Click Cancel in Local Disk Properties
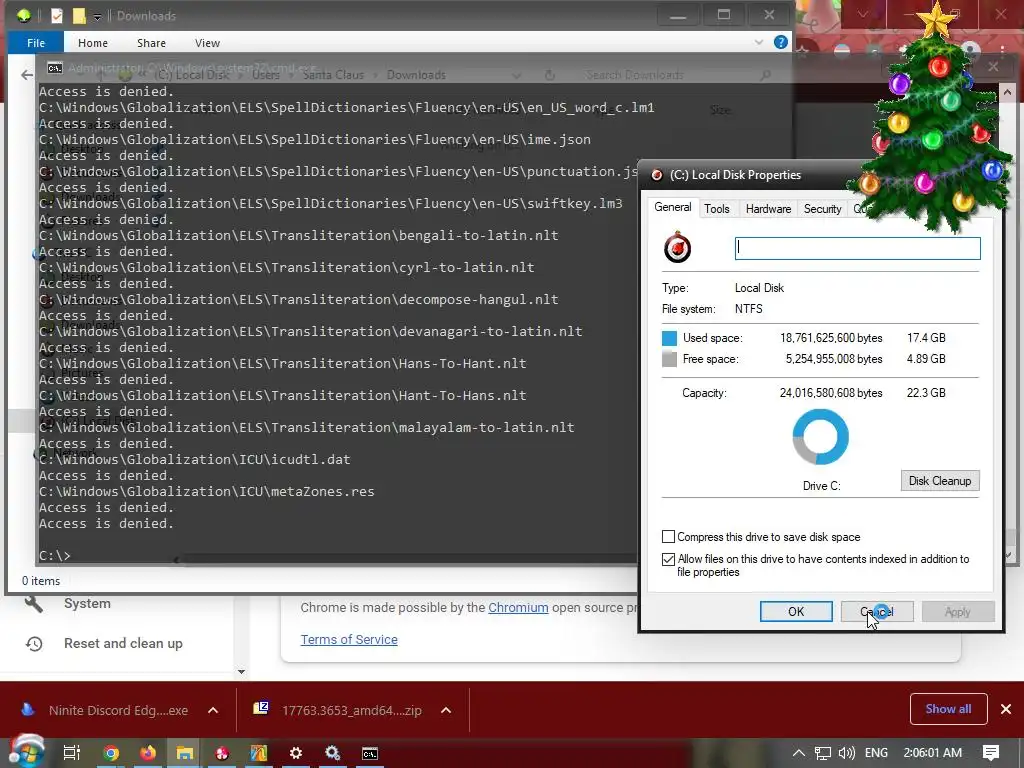 877,612
